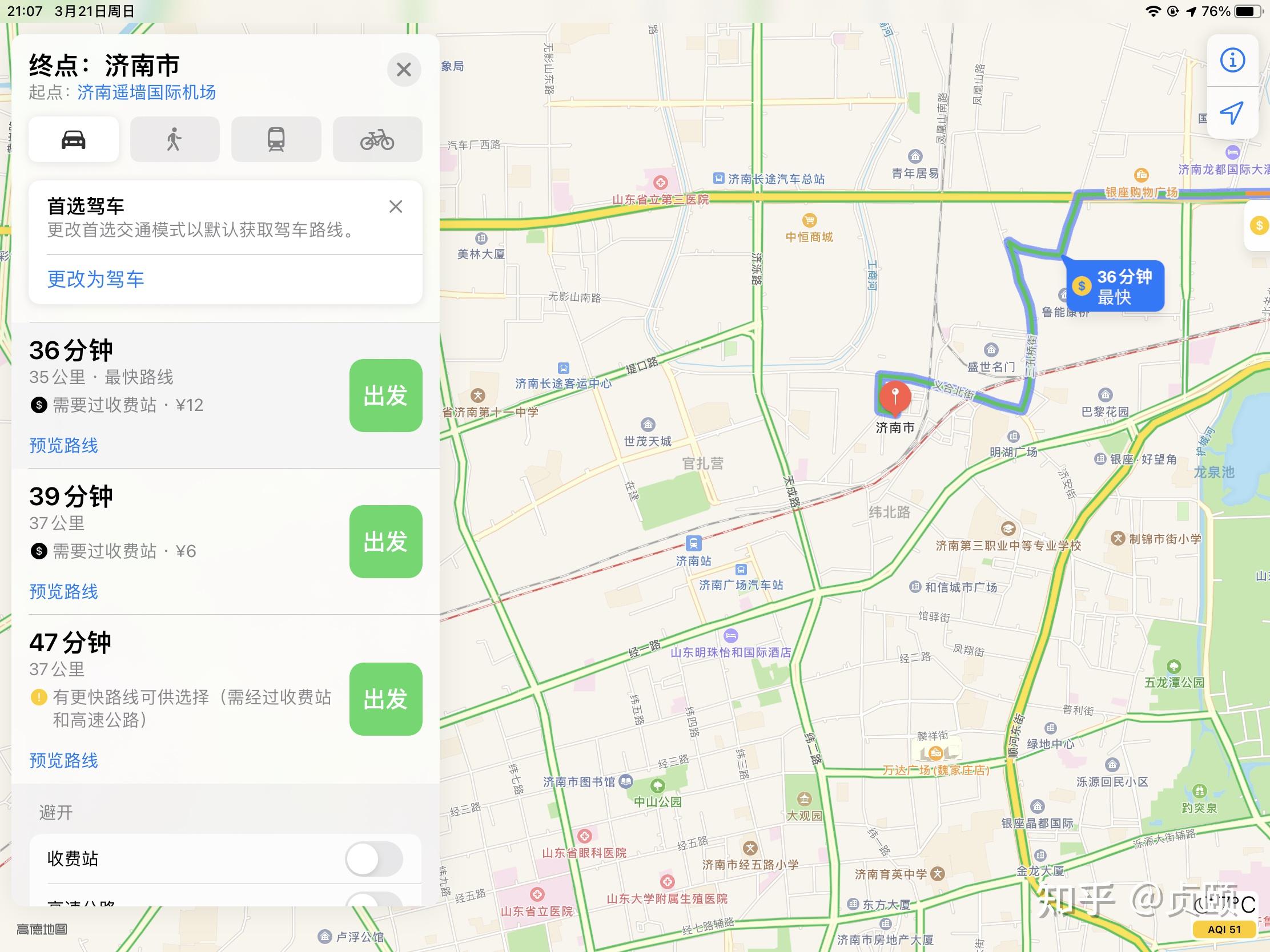The width and height of the screenshot is (1270, 952).
Task: Tap the 卢浮公馆 marker
Action: pos(325,937)
